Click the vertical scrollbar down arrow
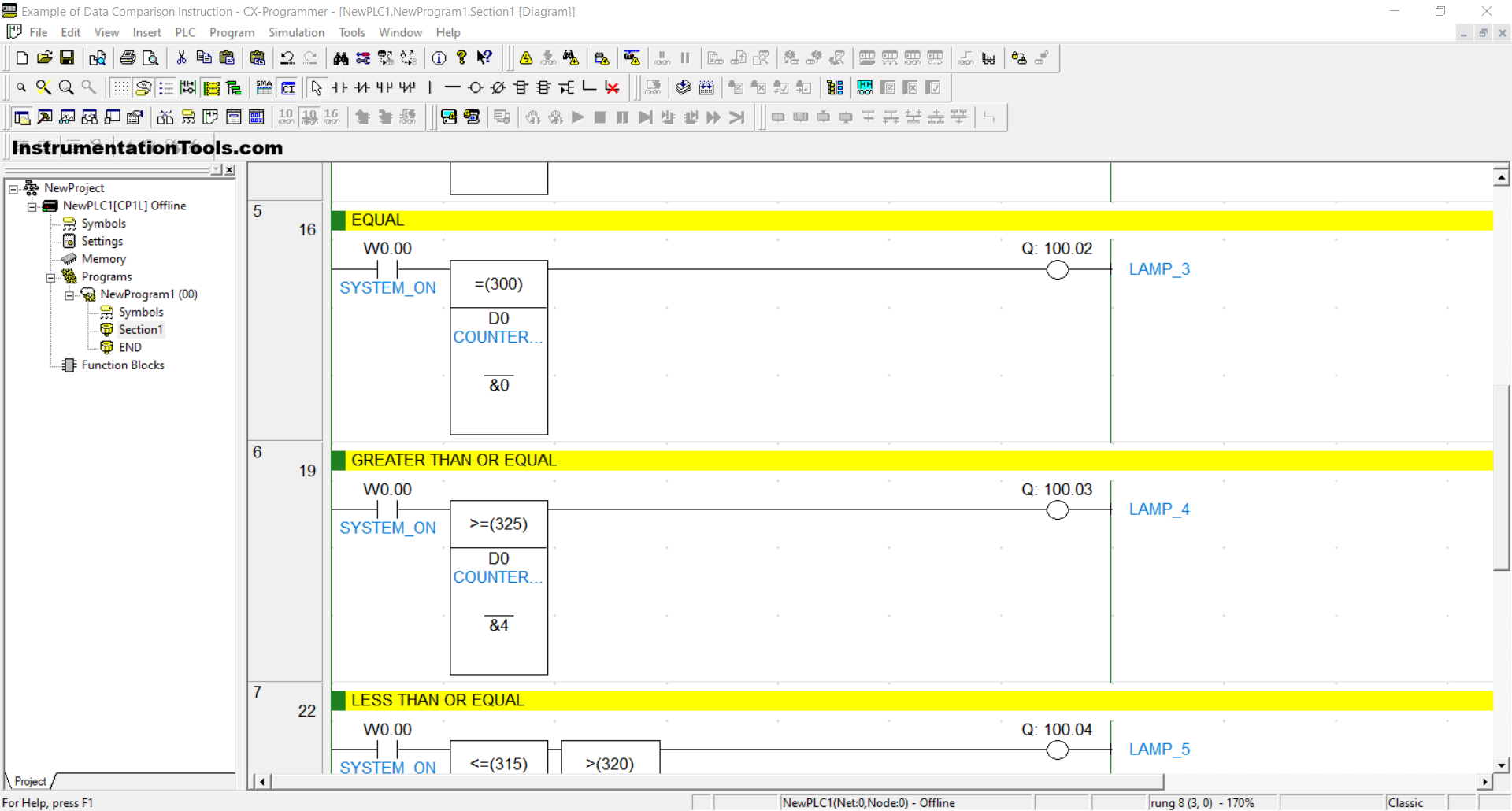This screenshot has width=1512, height=811. tap(1501, 765)
